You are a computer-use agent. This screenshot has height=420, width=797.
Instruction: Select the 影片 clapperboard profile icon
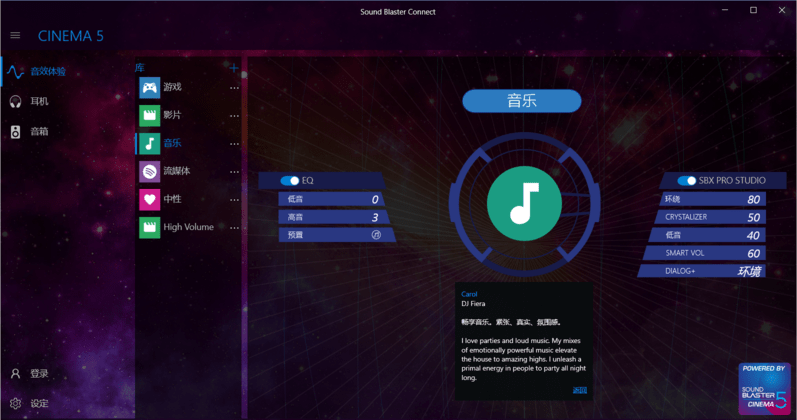click(x=149, y=115)
